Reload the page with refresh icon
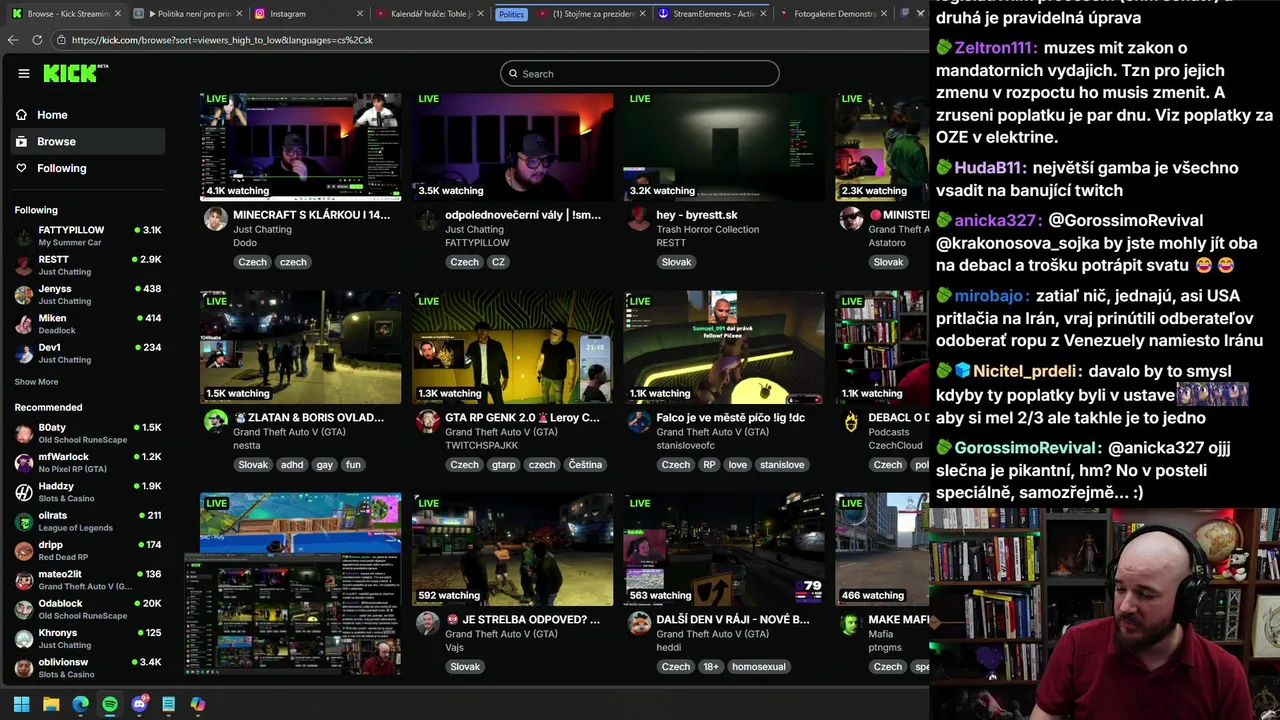The height and width of the screenshot is (720, 1280). 37,40
